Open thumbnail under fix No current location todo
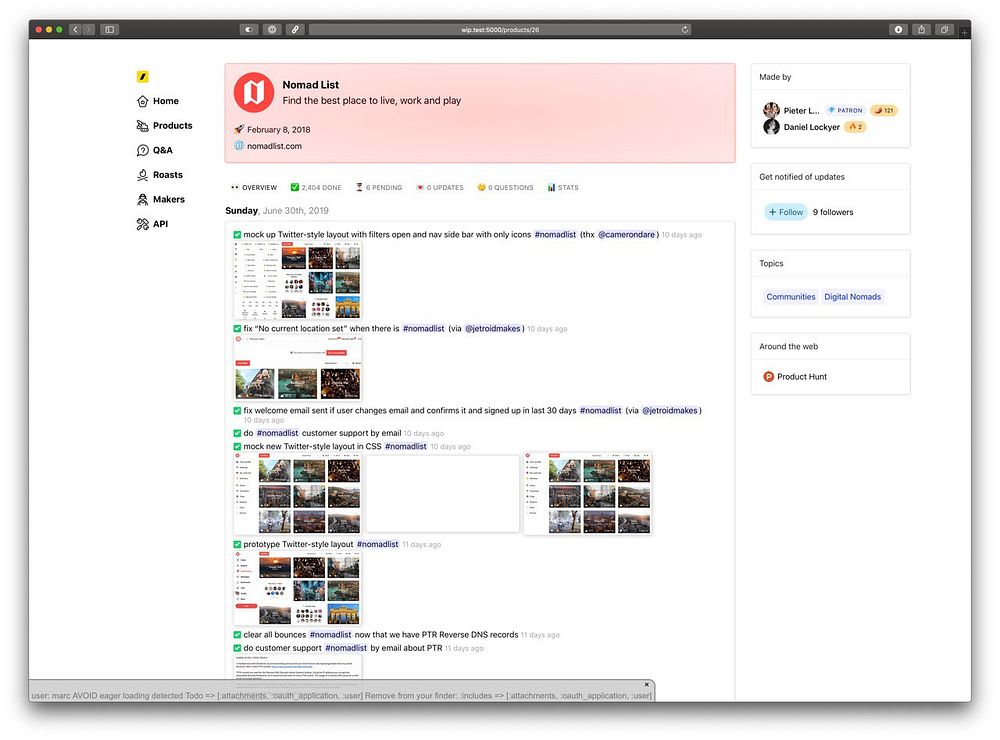 (298, 368)
